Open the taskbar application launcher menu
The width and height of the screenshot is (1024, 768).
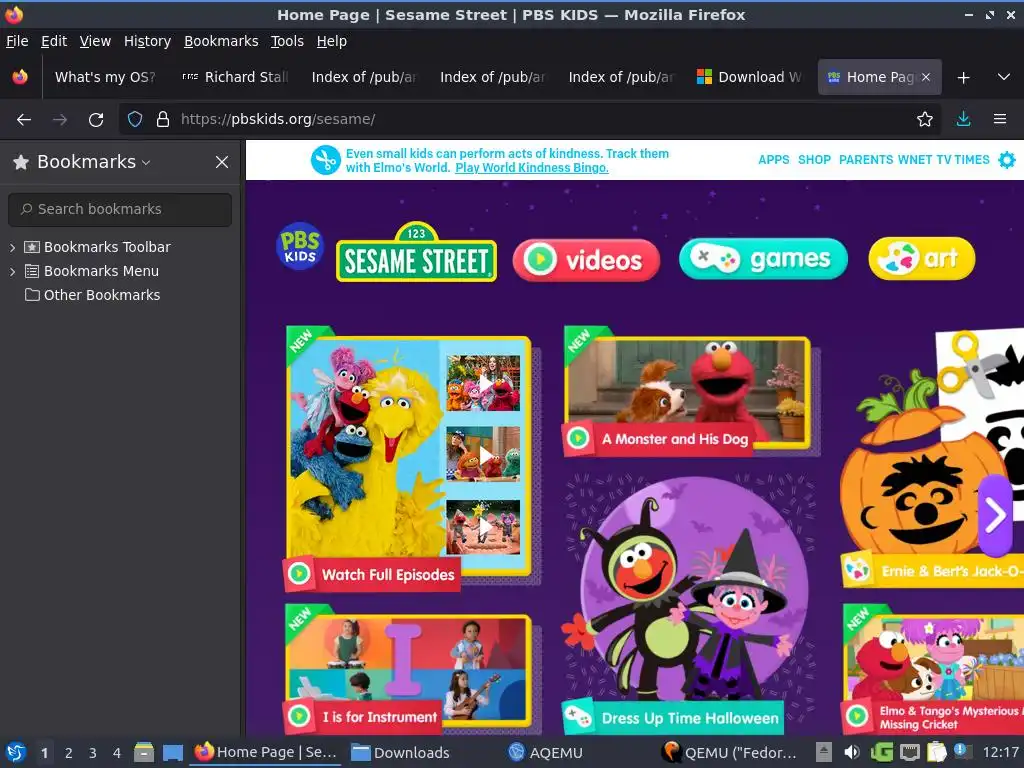point(16,752)
